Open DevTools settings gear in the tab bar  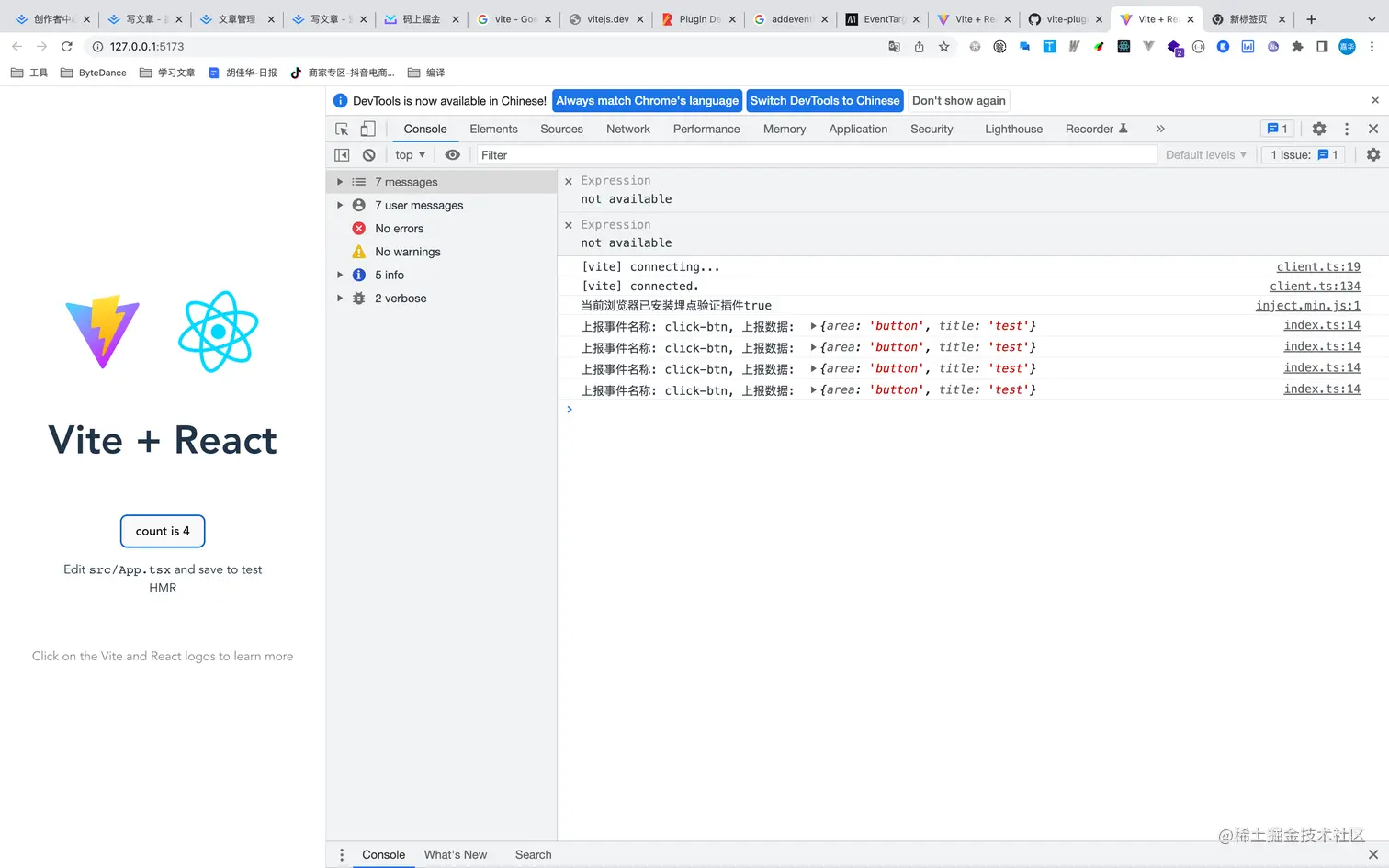(1319, 130)
